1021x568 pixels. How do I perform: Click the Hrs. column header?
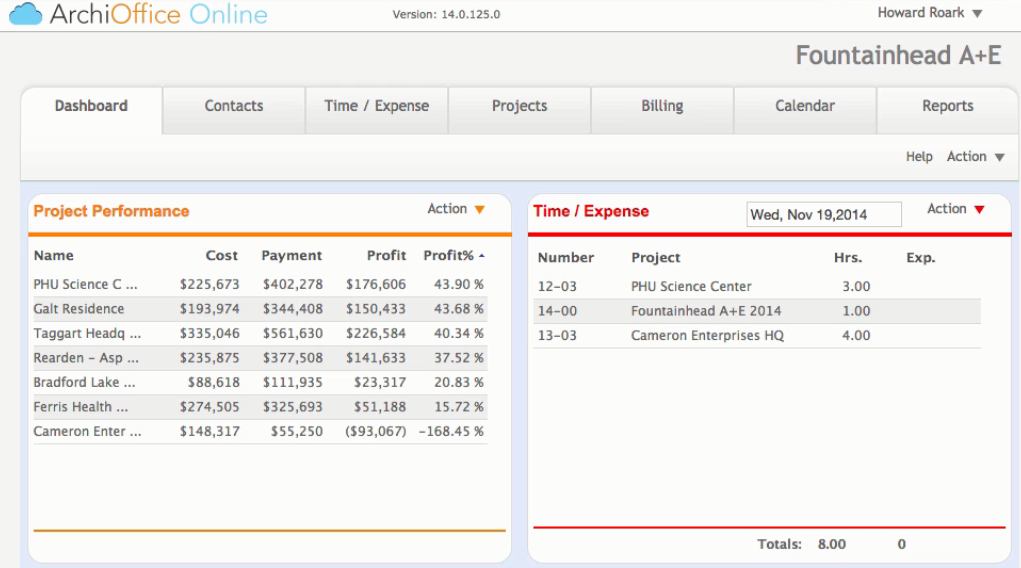pyautogui.click(x=848, y=257)
